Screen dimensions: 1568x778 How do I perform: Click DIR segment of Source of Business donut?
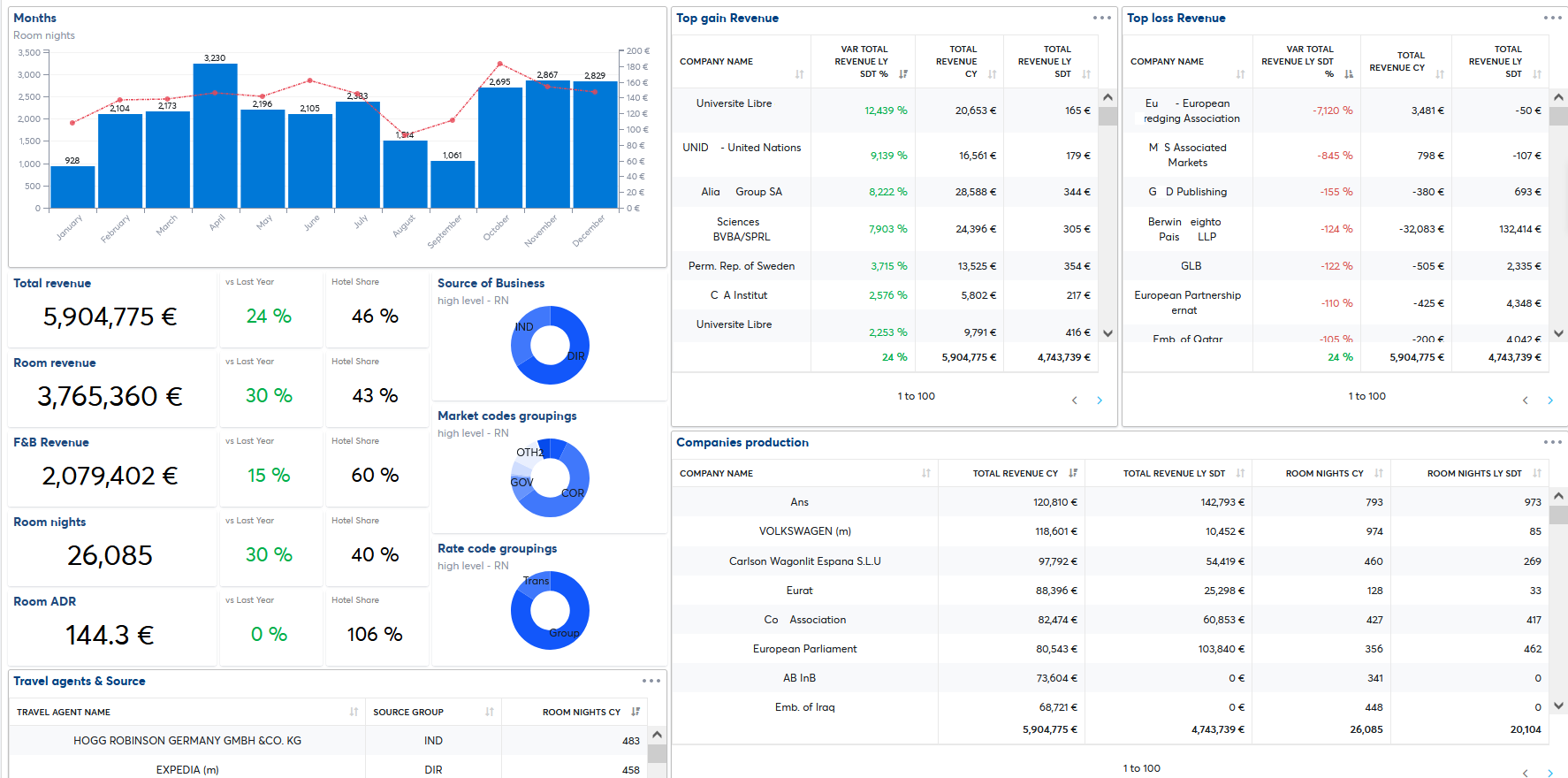click(x=576, y=355)
